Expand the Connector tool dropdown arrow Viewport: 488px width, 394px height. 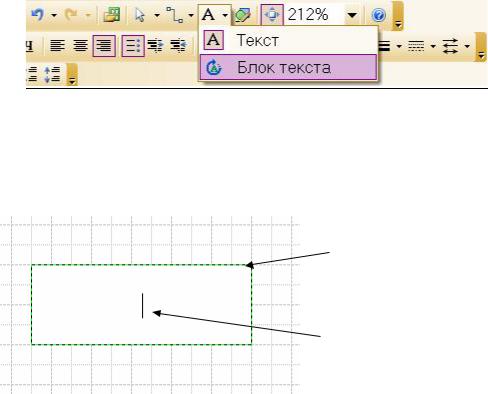point(191,15)
